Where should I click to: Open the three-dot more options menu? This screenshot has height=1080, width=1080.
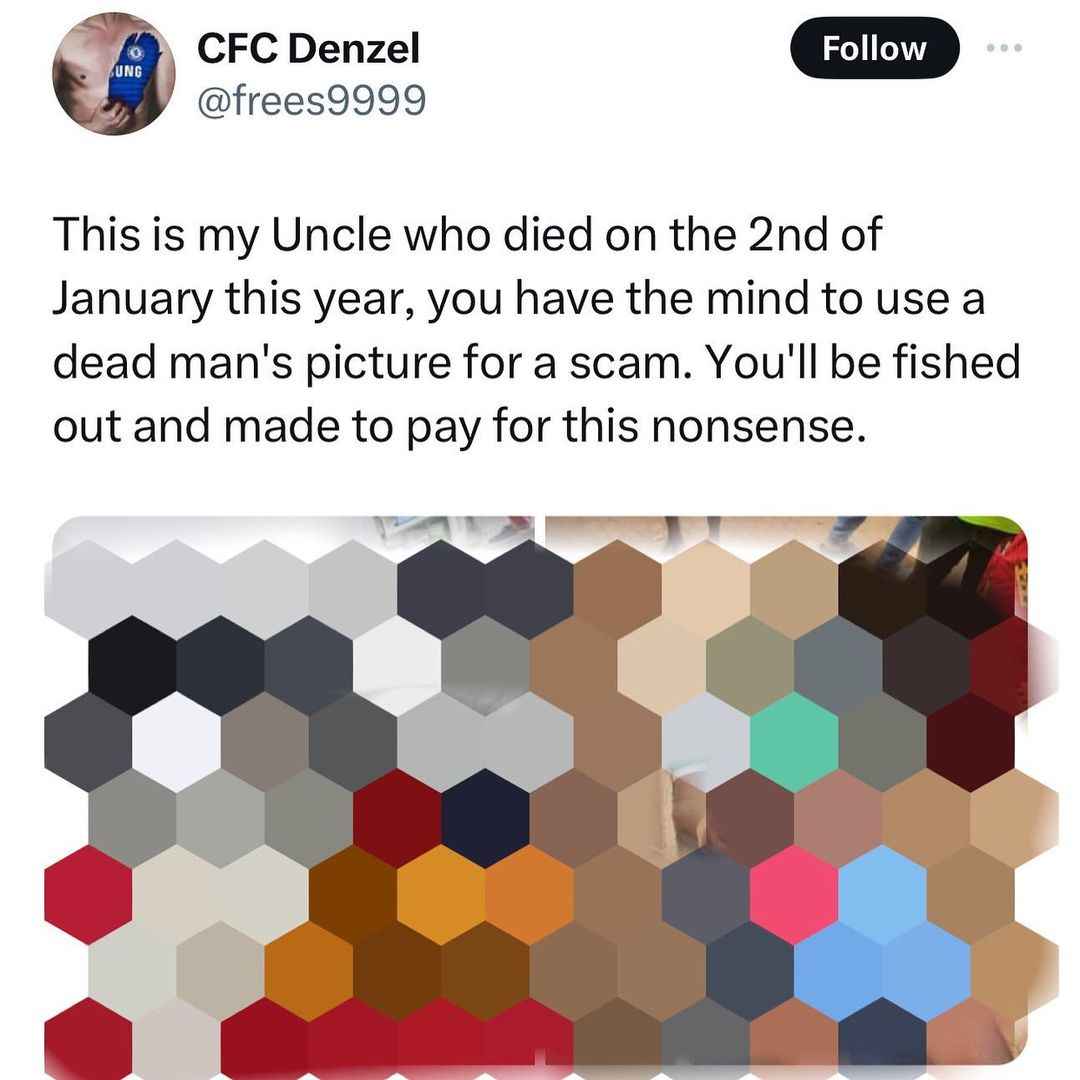[x=1004, y=48]
